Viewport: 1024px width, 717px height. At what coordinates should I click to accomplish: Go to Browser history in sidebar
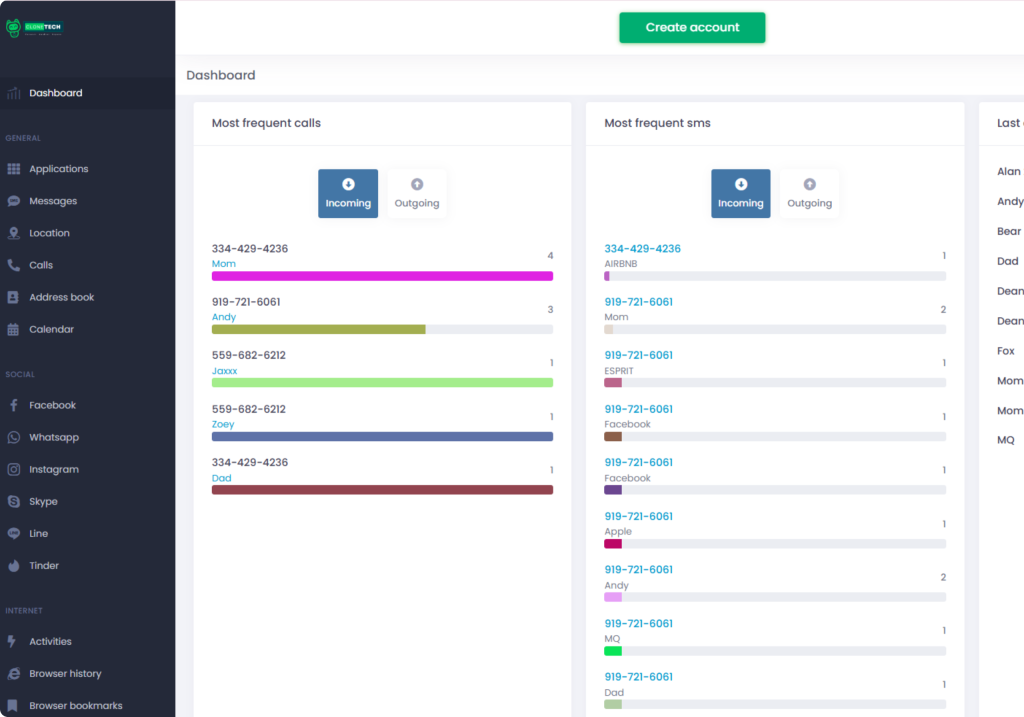(x=65, y=673)
